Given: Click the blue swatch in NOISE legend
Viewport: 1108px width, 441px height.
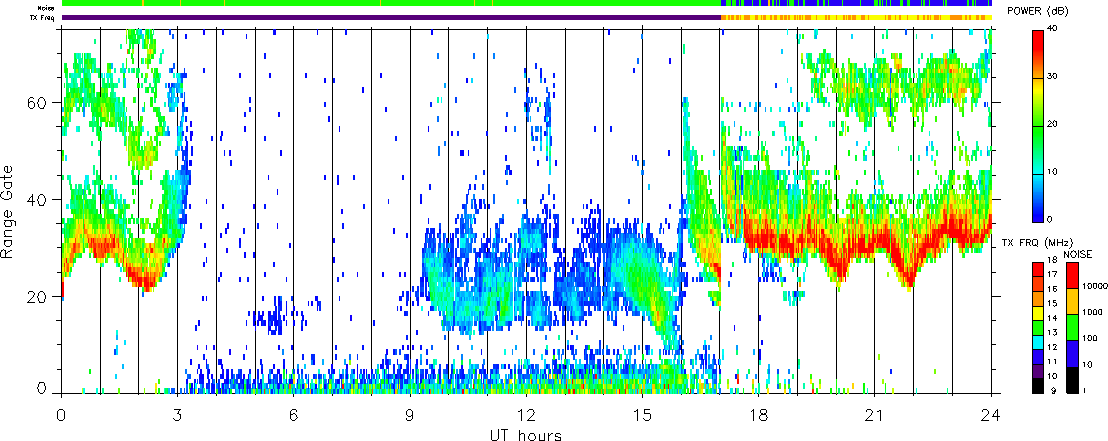Looking at the screenshot, I should tap(1072, 353).
